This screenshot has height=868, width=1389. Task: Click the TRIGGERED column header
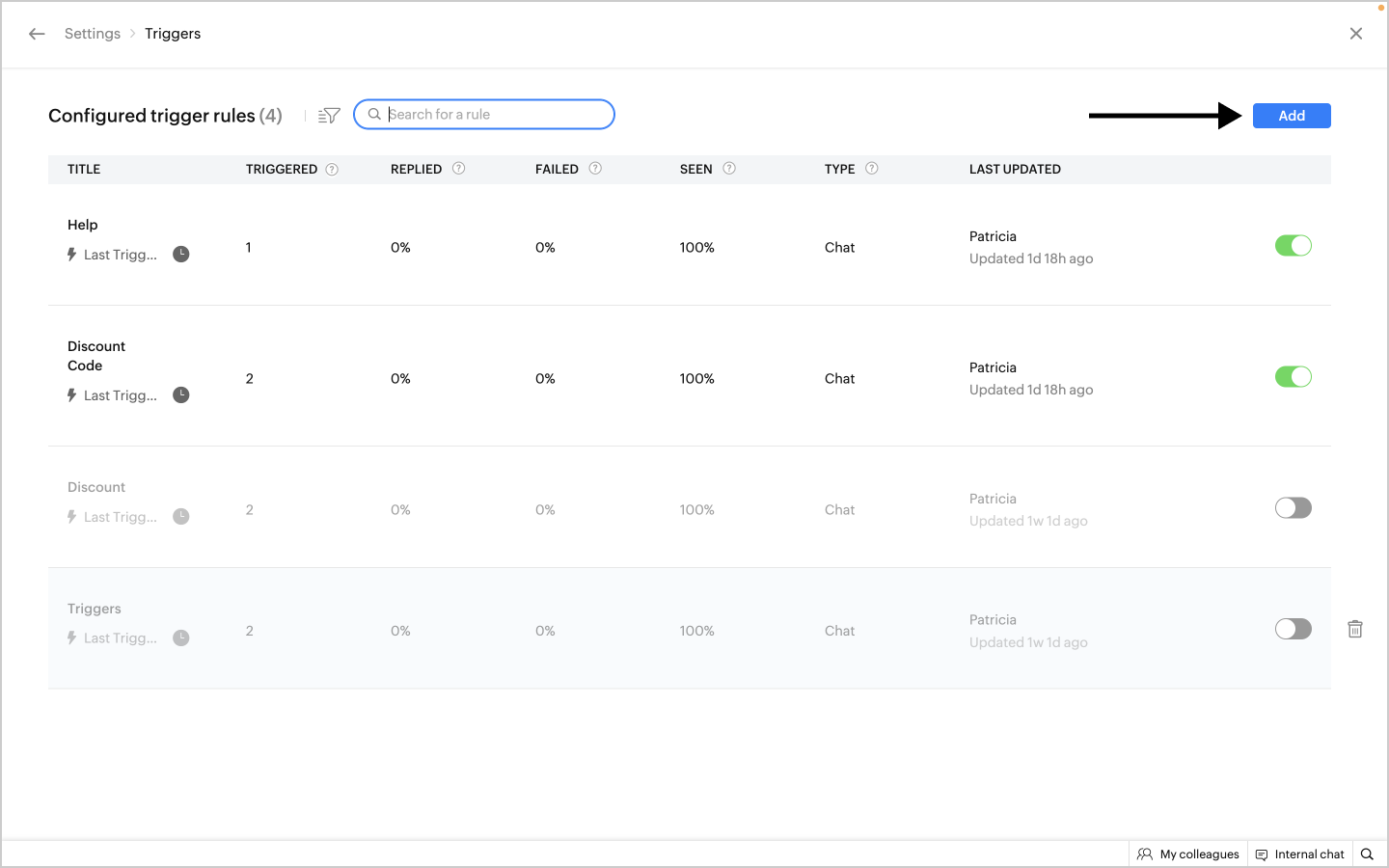tap(282, 169)
